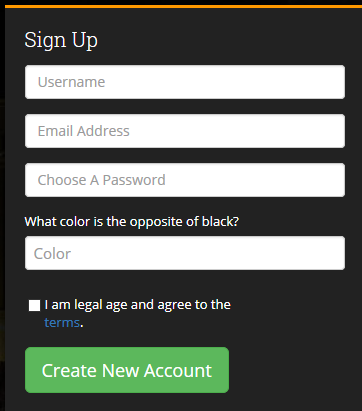Image resolution: width=362 pixels, height=411 pixels.
Task: Click the word 'black' in the question
Action: [218, 221]
